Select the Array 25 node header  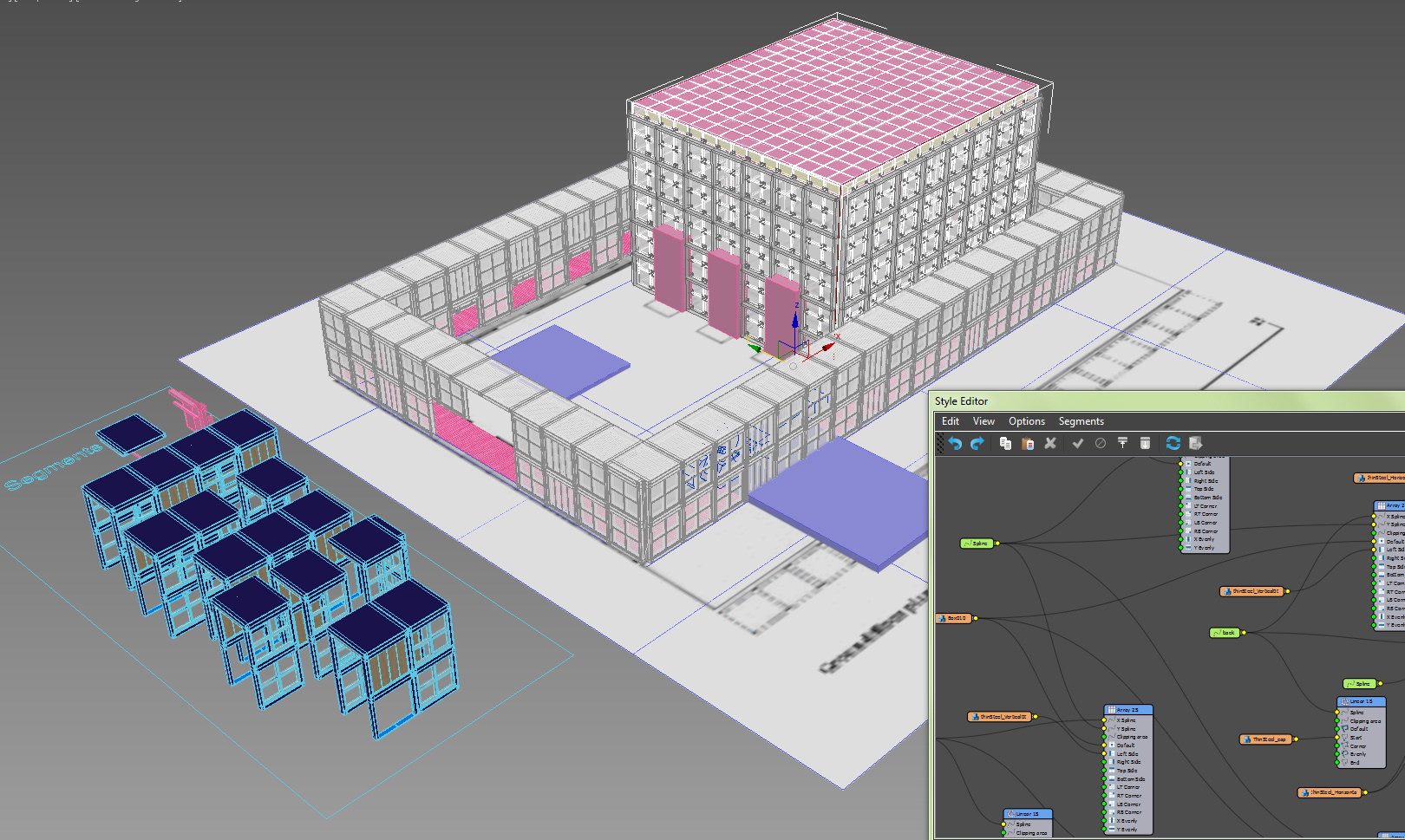click(x=1128, y=710)
